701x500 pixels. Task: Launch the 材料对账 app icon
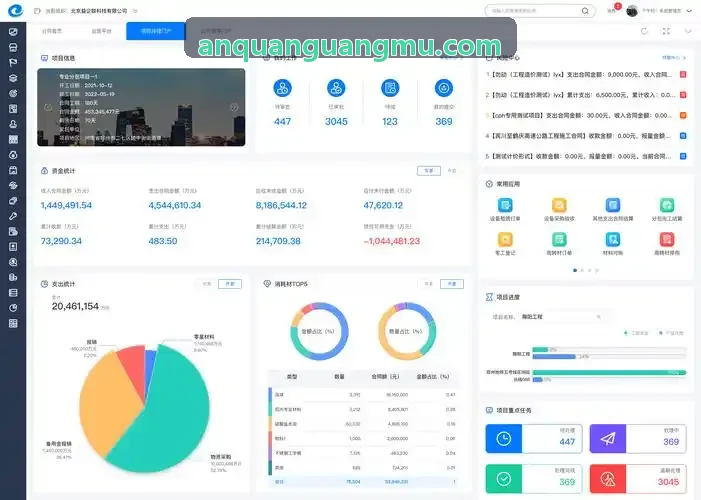tap(612, 240)
